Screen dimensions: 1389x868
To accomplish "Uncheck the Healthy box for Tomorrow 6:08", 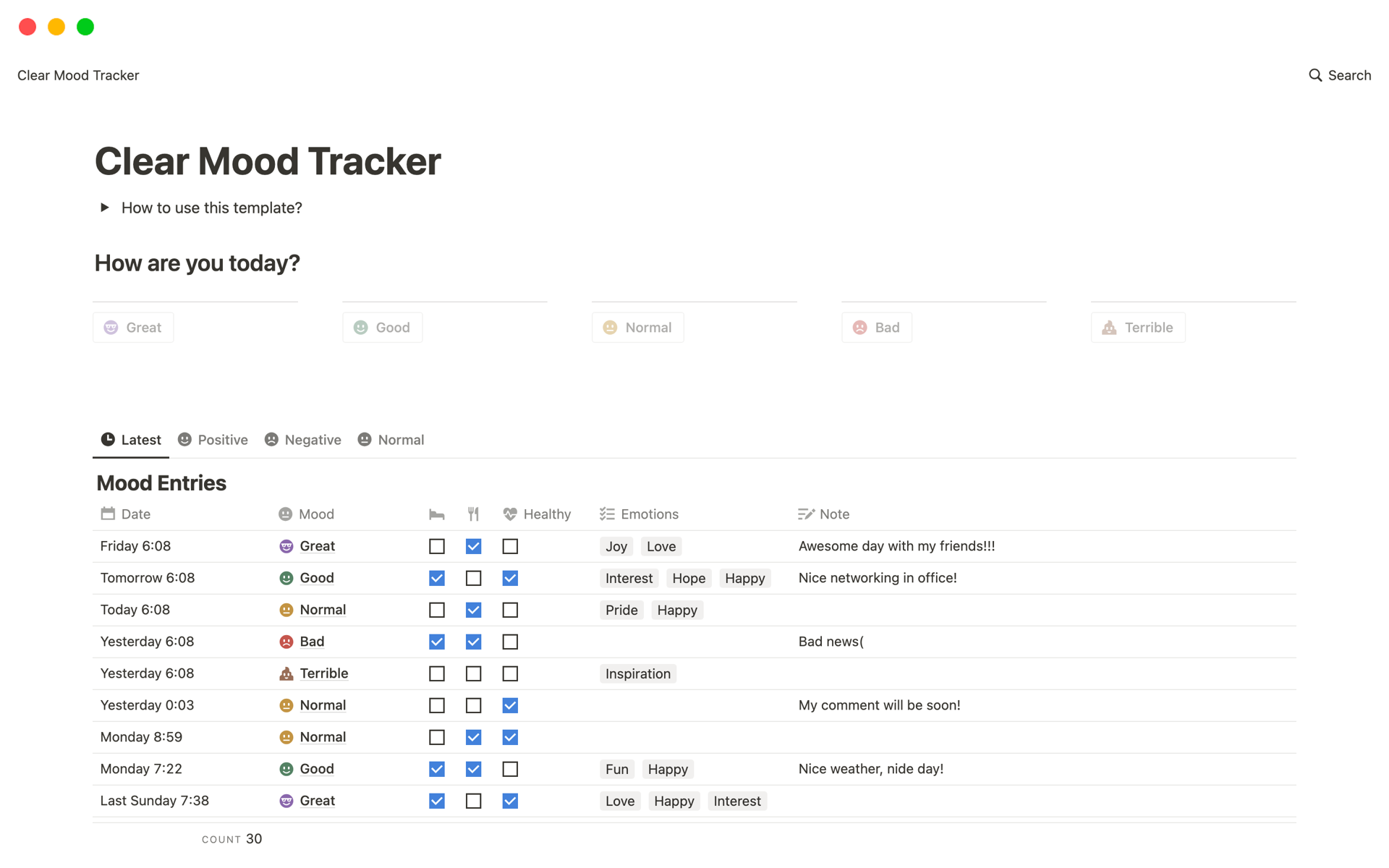I will click(510, 578).
